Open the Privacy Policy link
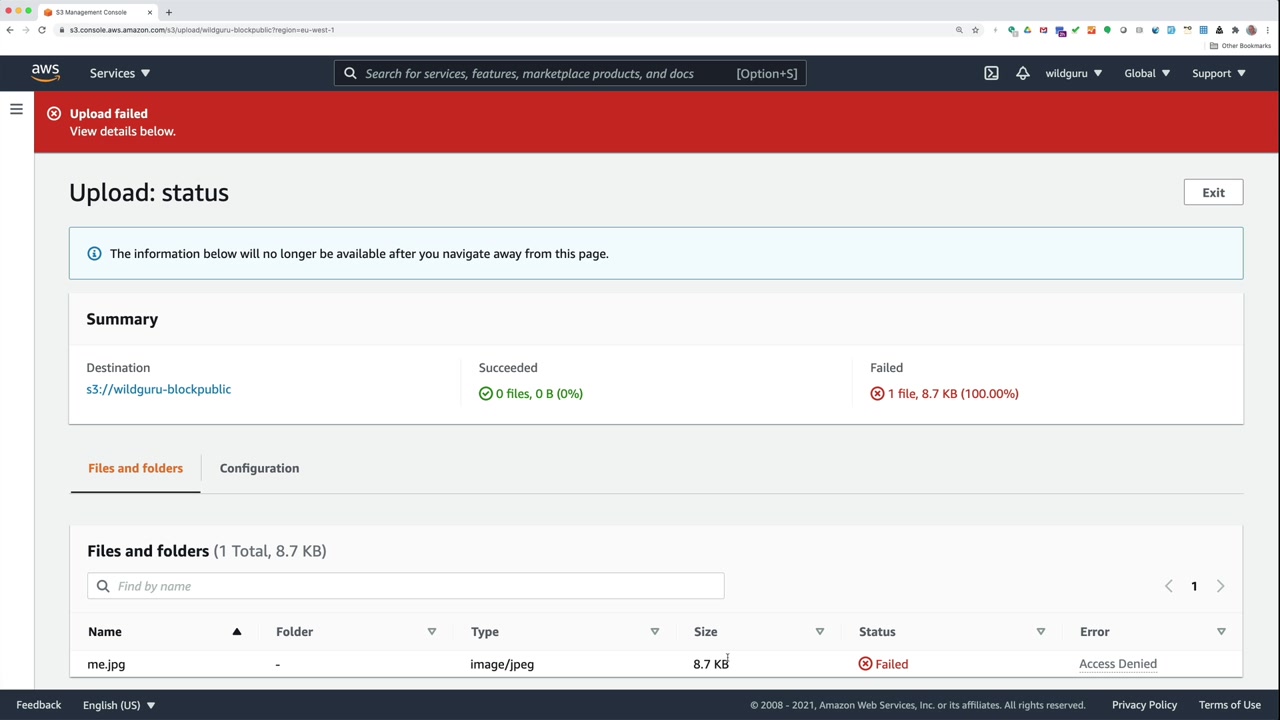The height and width of the screenshot is (720, 1280). (x=1144, y=705)
